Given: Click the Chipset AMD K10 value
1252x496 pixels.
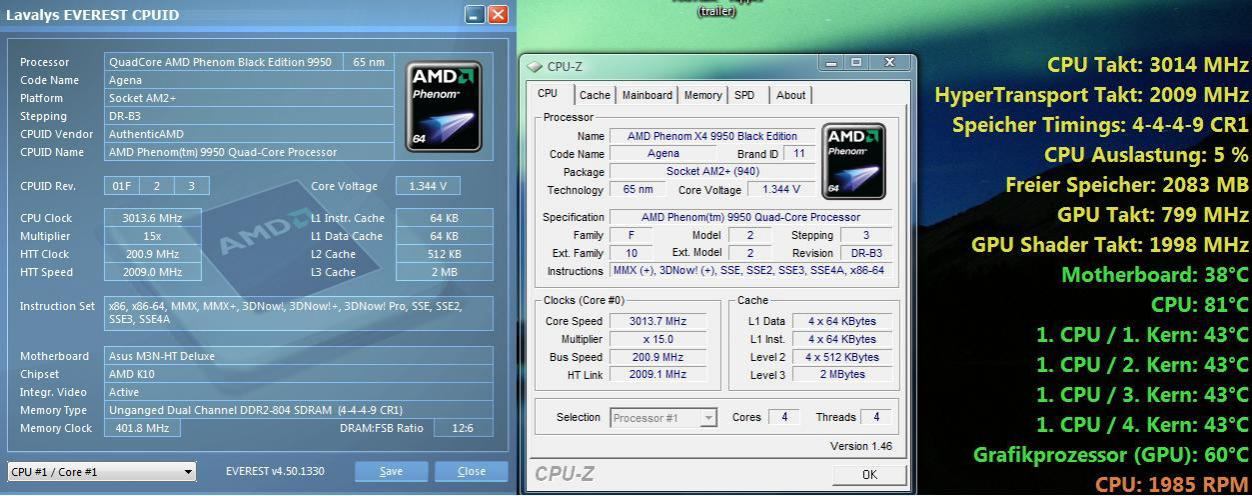Looking at the screenshot, I should coord(299,374).
